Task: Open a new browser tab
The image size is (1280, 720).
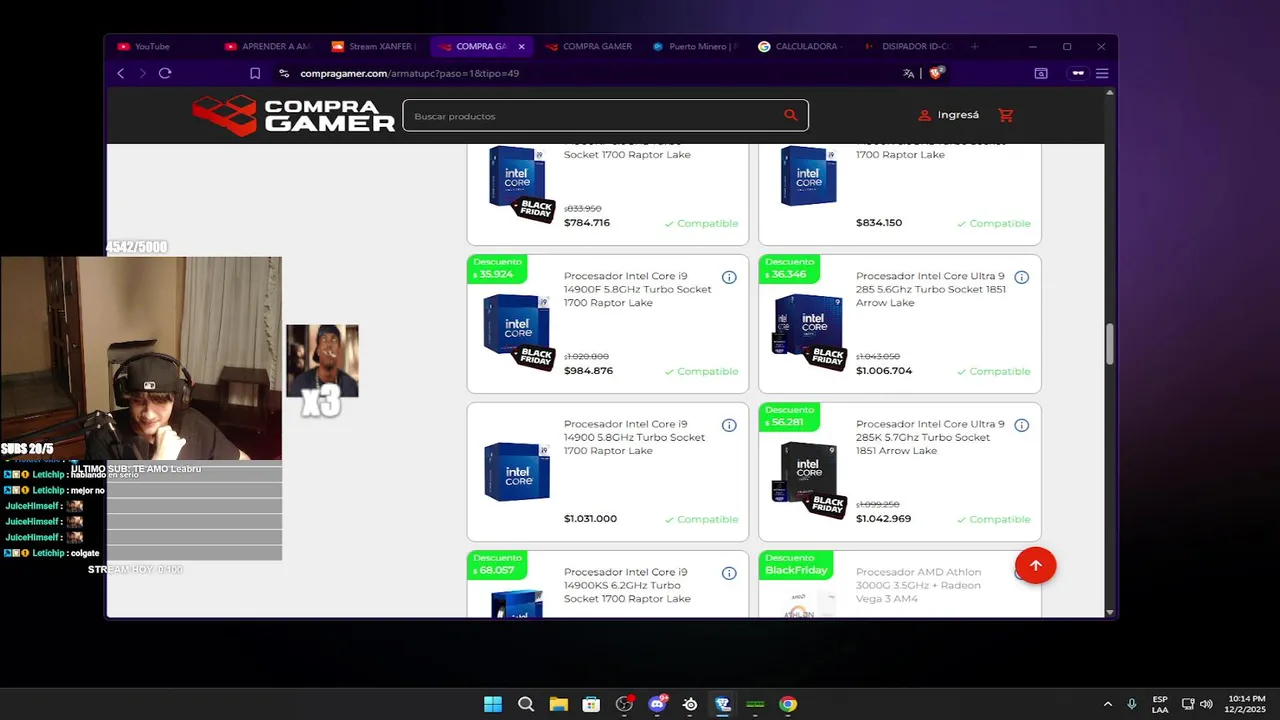Action: [x=974, y=46]
